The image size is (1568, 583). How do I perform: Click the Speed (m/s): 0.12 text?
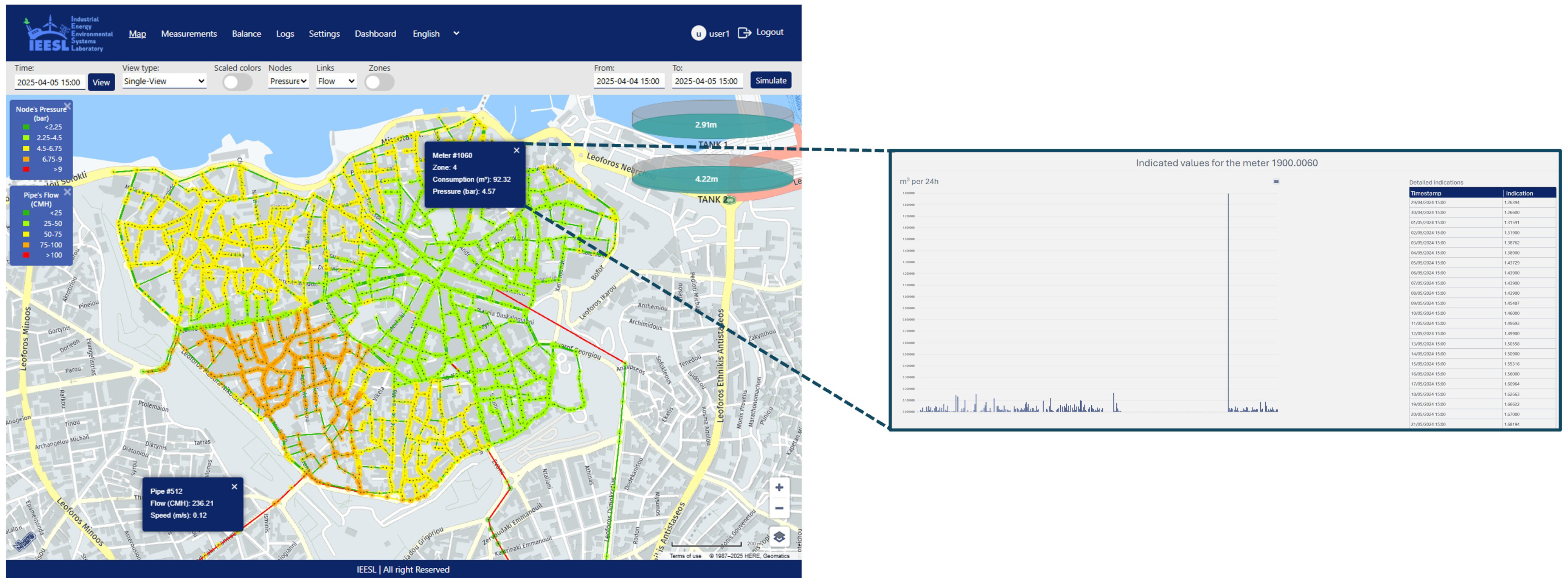pos(178,516)
